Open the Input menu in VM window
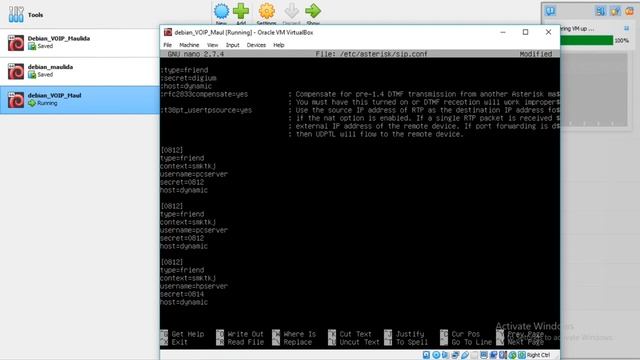 (x=232, y=45)
